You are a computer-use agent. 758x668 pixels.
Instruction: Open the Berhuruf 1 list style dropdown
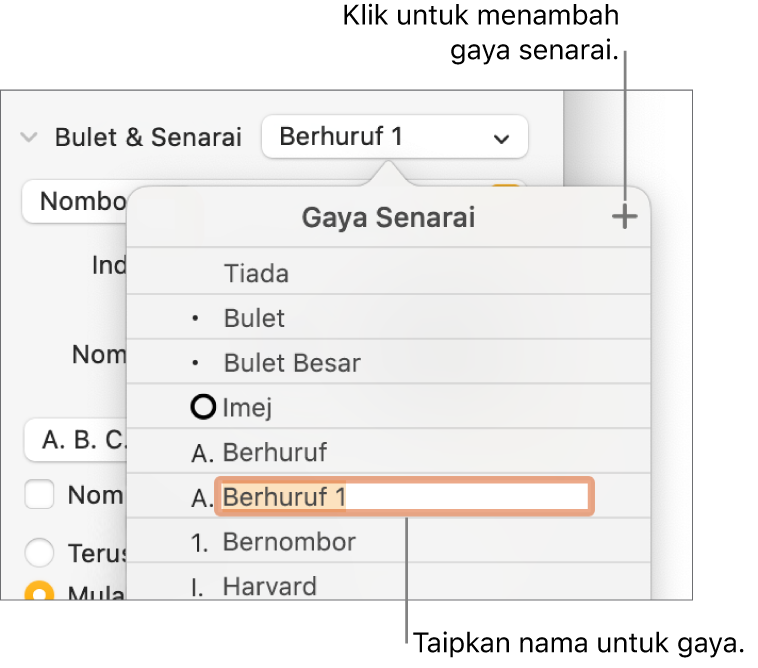tap(394, 137)
